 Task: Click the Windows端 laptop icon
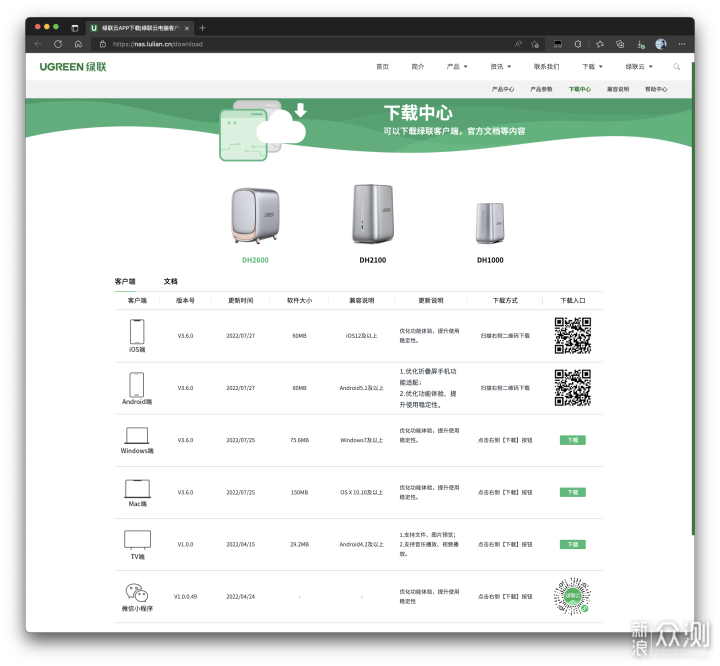pos(137,435)
